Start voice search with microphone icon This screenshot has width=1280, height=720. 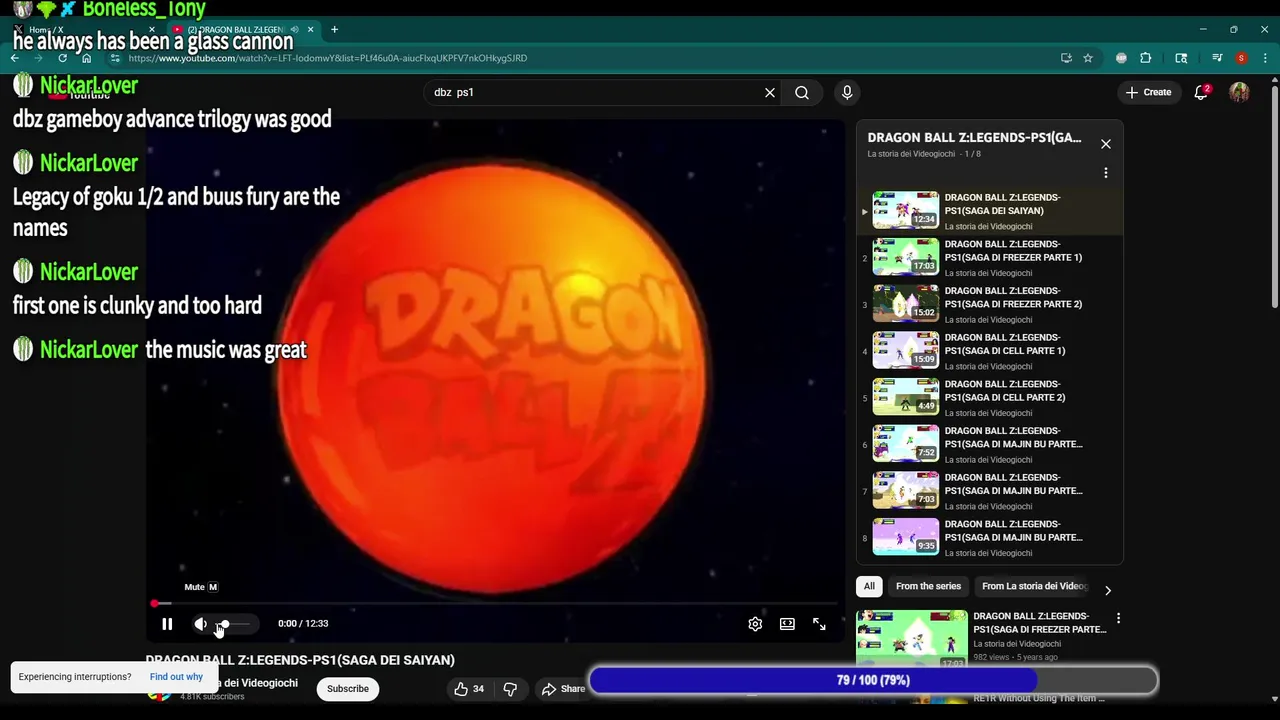847,92
